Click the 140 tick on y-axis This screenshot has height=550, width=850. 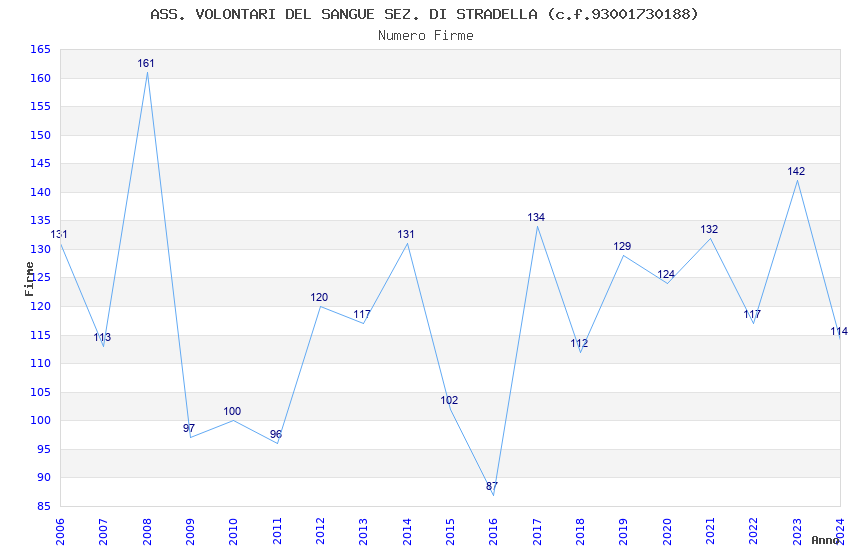tap(40, 192)
